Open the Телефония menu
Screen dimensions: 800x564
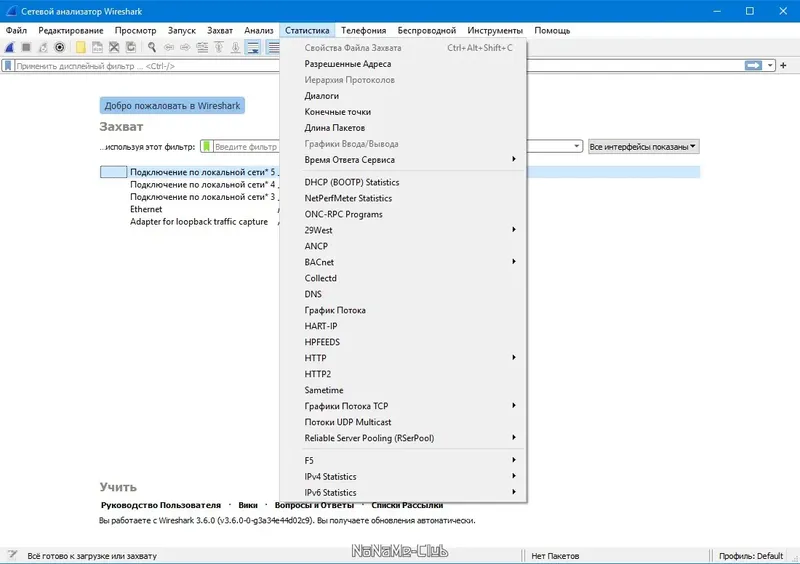pyautogui.click(x=363, y=31)
